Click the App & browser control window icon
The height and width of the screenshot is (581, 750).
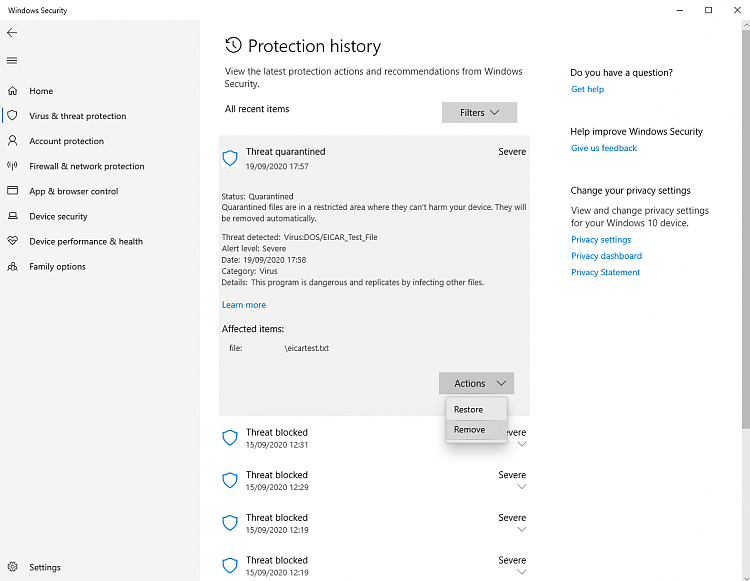pos(12,190)
